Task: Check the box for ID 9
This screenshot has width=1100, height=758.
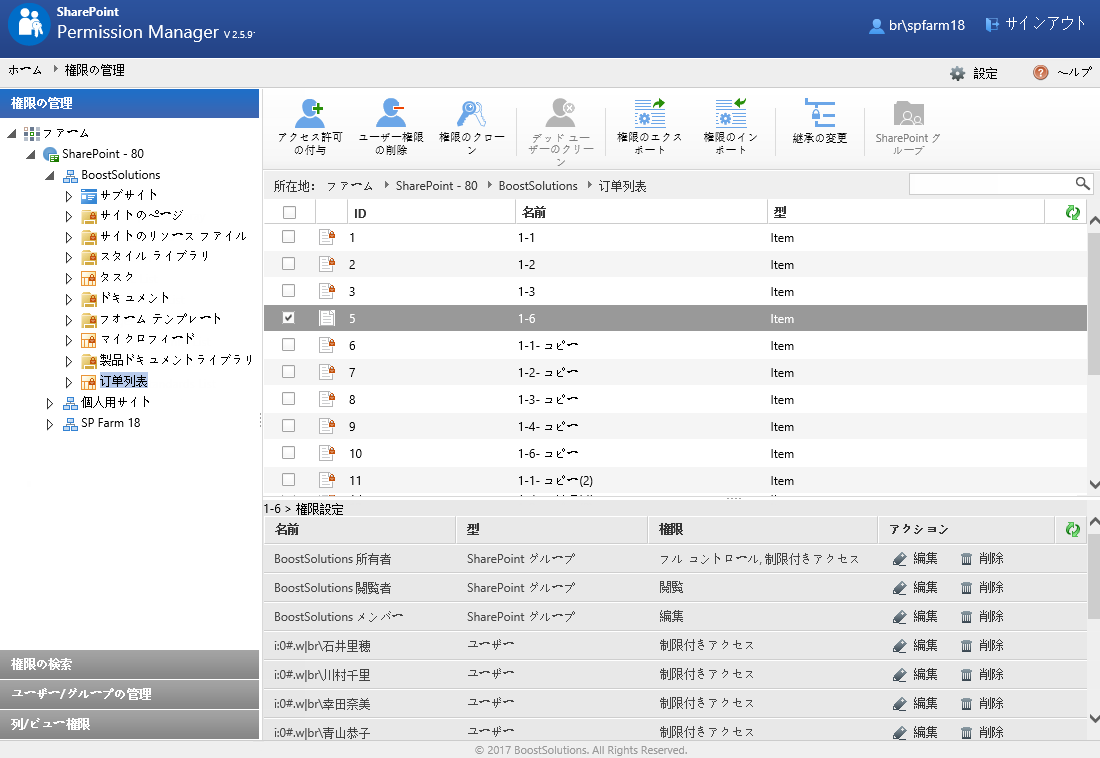Action: coord(288,425)
